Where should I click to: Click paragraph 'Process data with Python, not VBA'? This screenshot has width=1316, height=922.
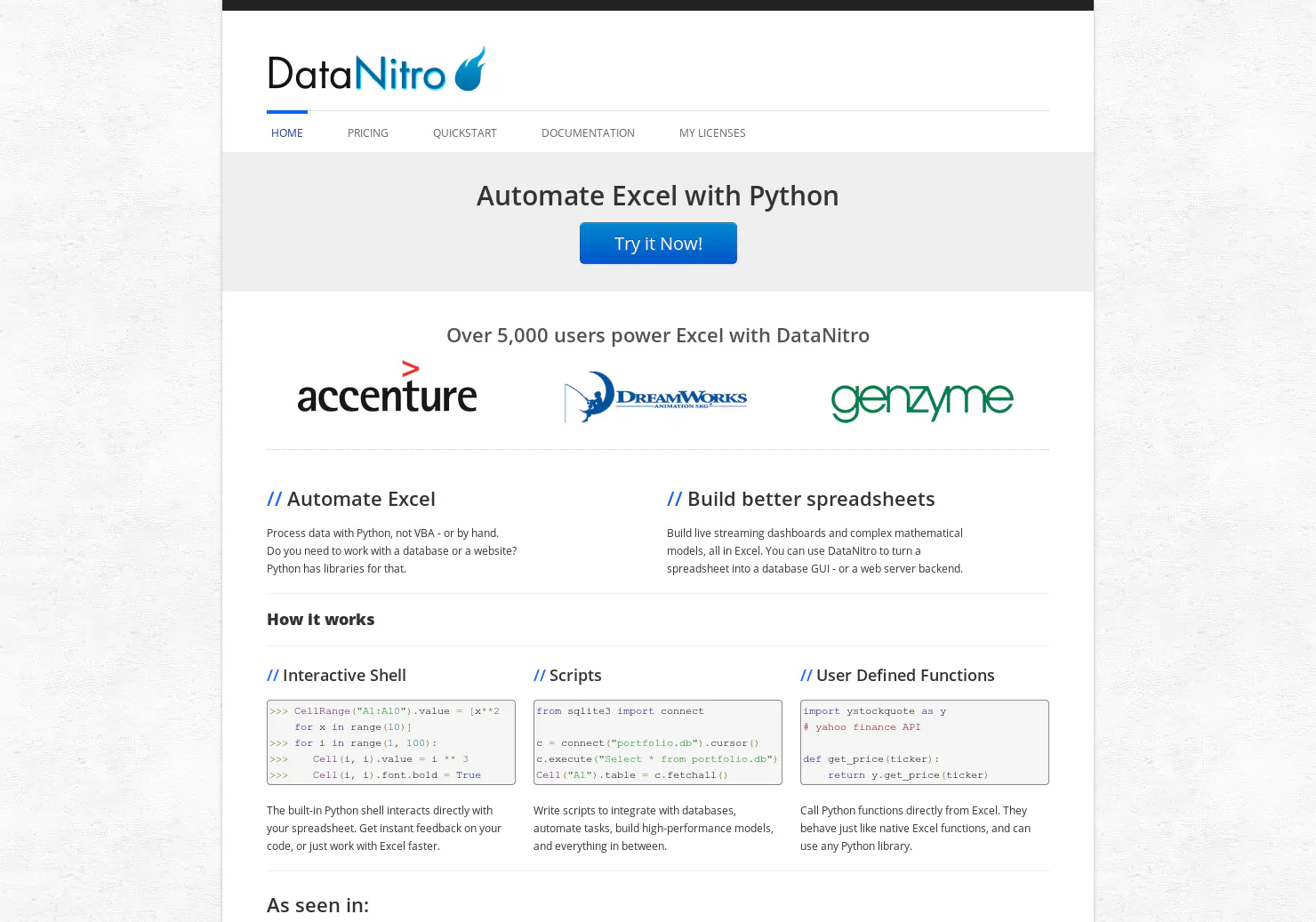(391, 551)
